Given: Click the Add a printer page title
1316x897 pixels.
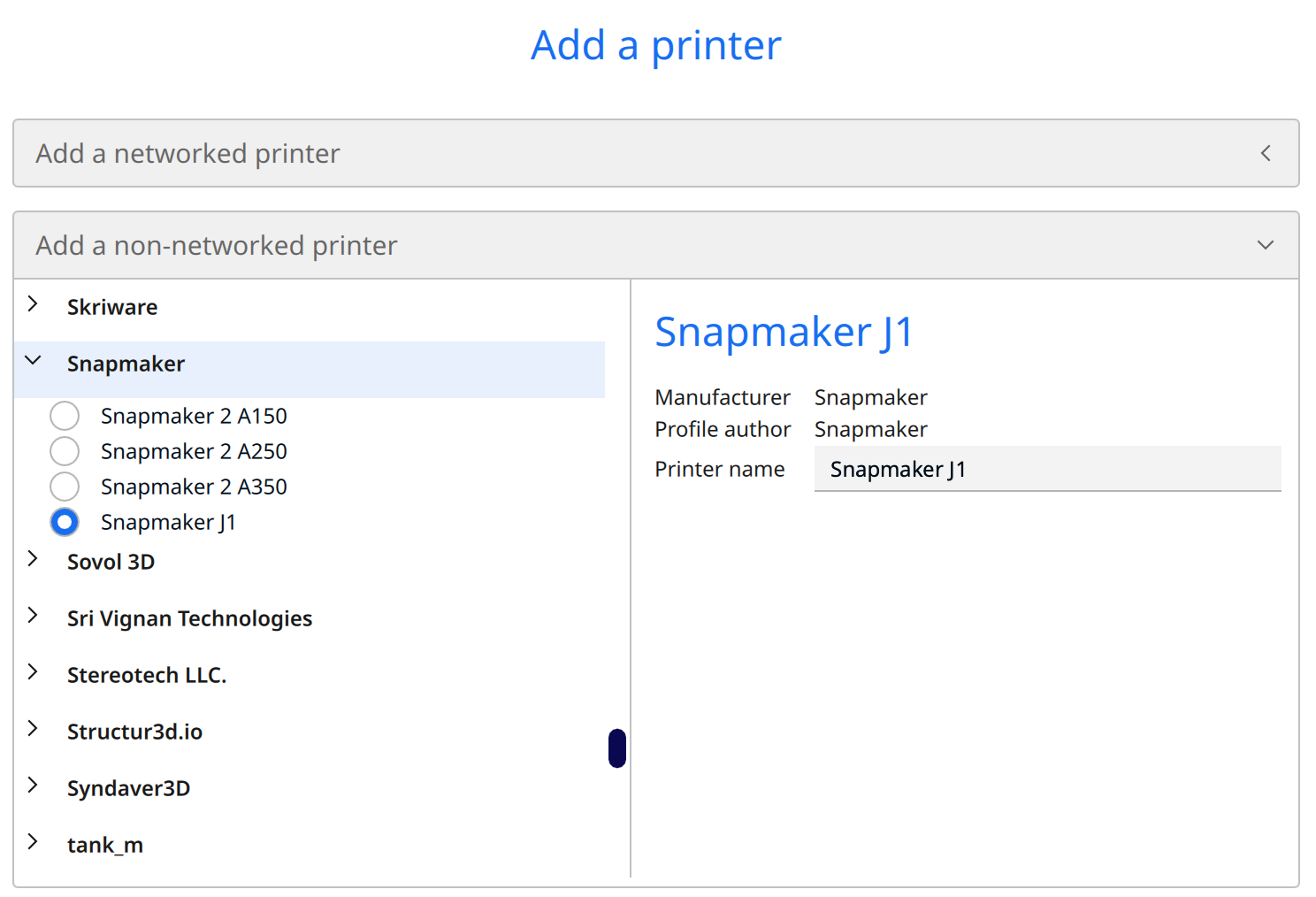Looking at the screenshot, I should coord(656,45).
